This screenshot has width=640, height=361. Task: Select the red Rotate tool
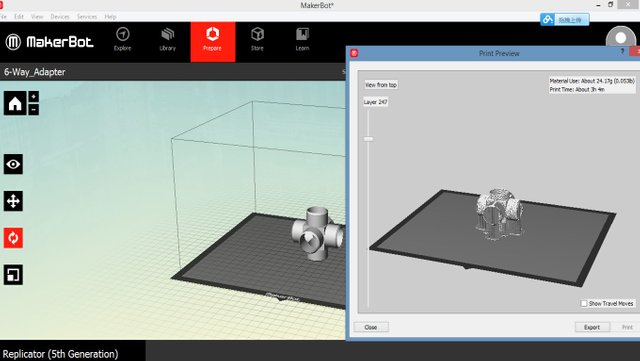(x=13, y=238)
